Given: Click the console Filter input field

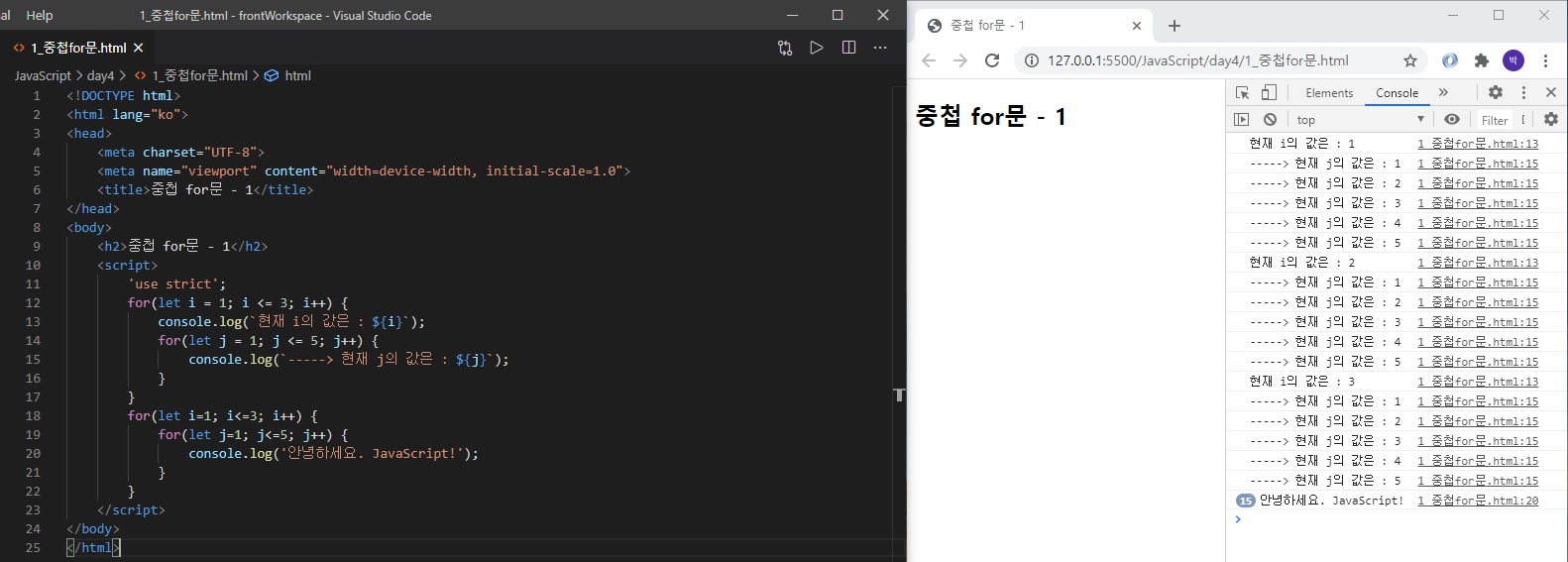Looking at the screenshot, I should (x=1496, y=120).
